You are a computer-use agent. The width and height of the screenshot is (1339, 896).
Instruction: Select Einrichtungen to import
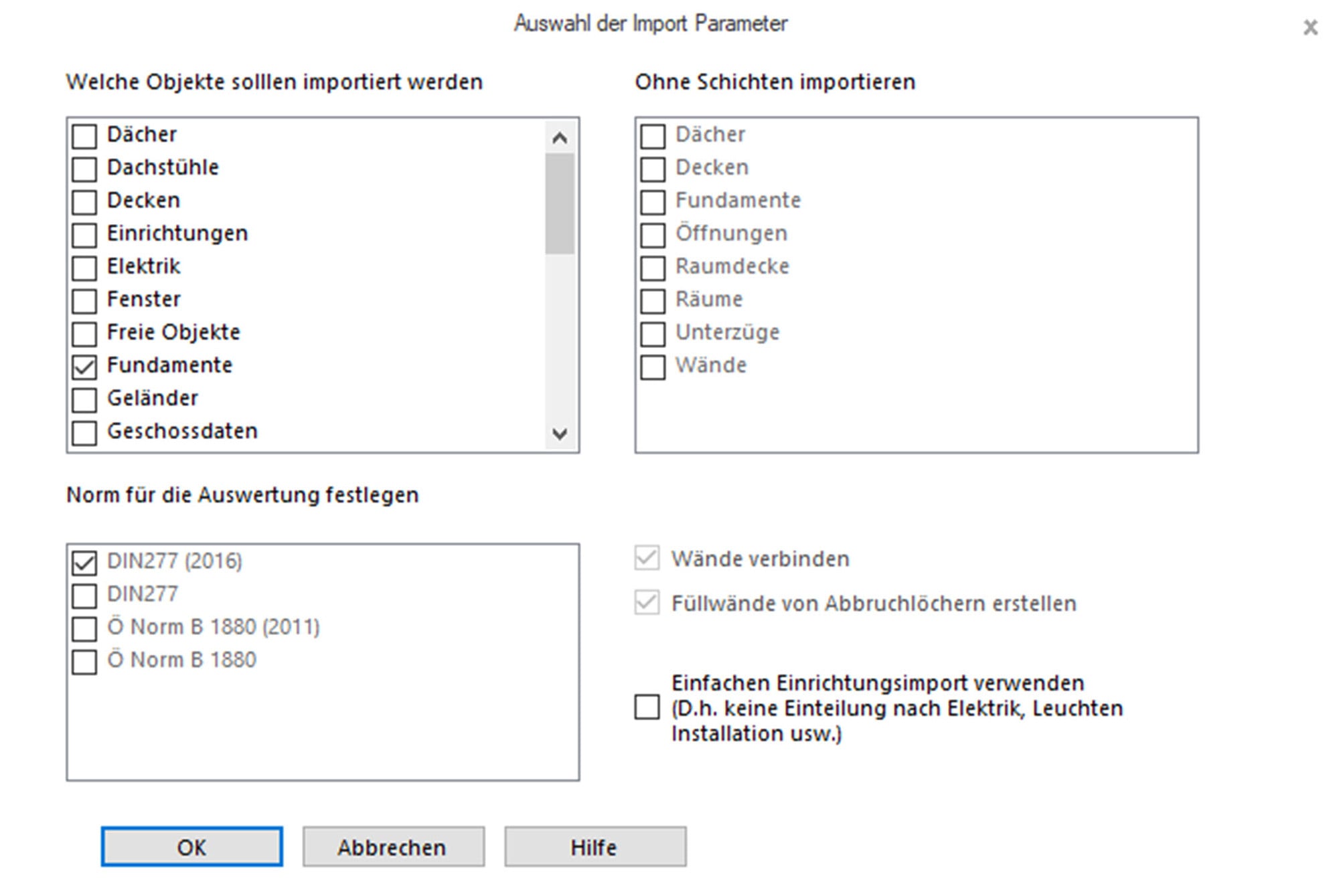[x=83, y=234]
